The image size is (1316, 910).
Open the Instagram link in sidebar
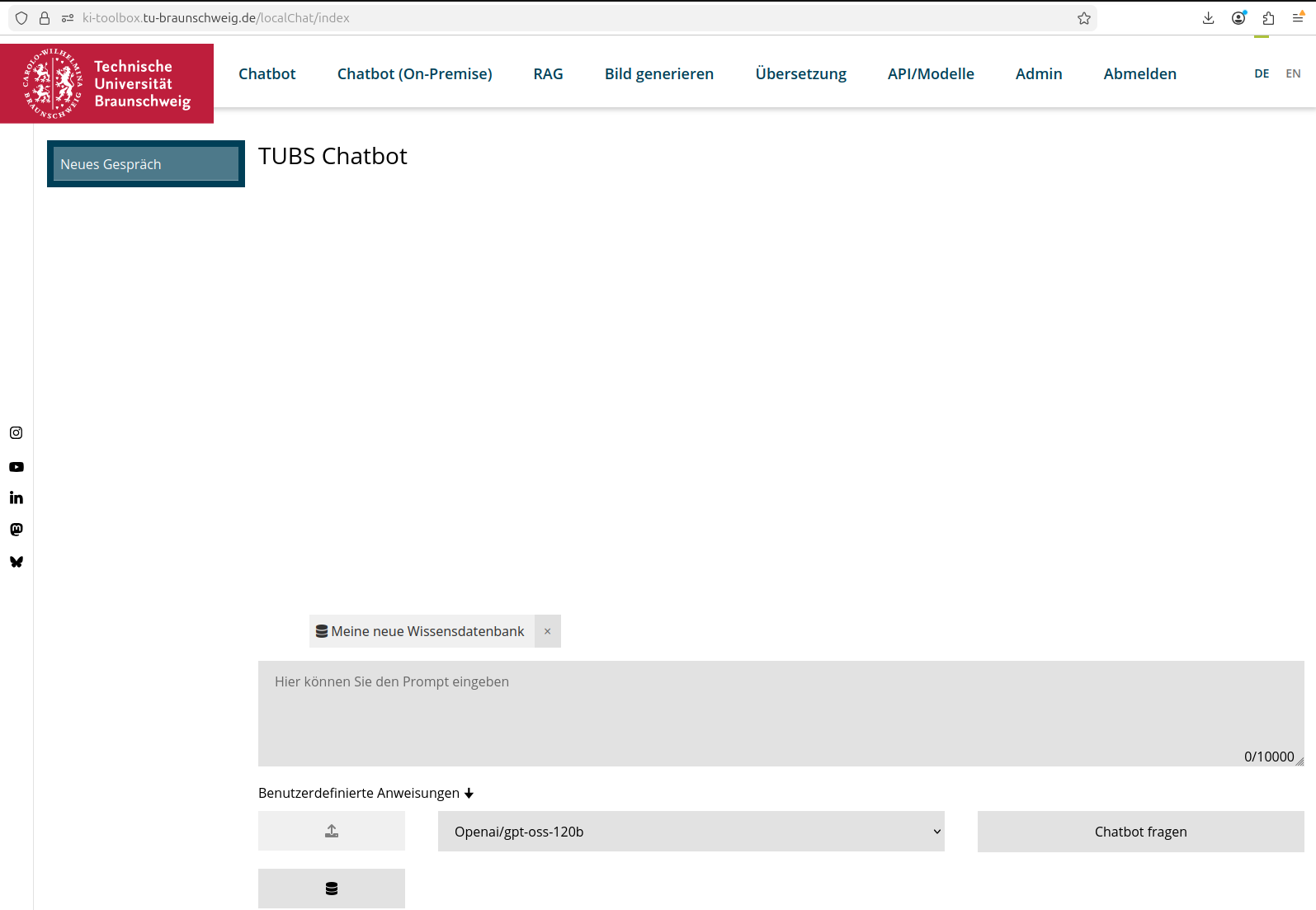pos(17,433)
